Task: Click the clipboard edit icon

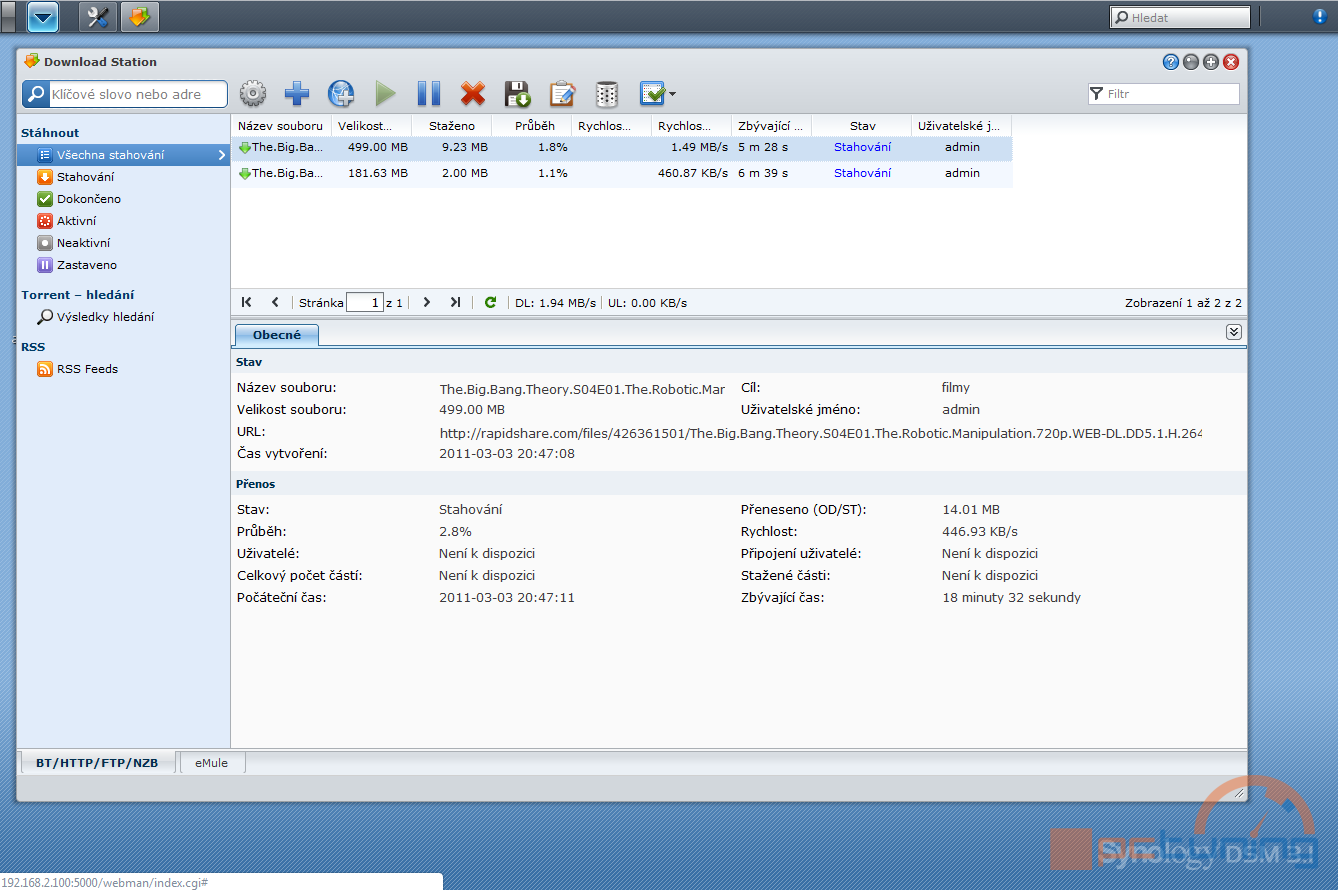Action: tap(562, 94)
